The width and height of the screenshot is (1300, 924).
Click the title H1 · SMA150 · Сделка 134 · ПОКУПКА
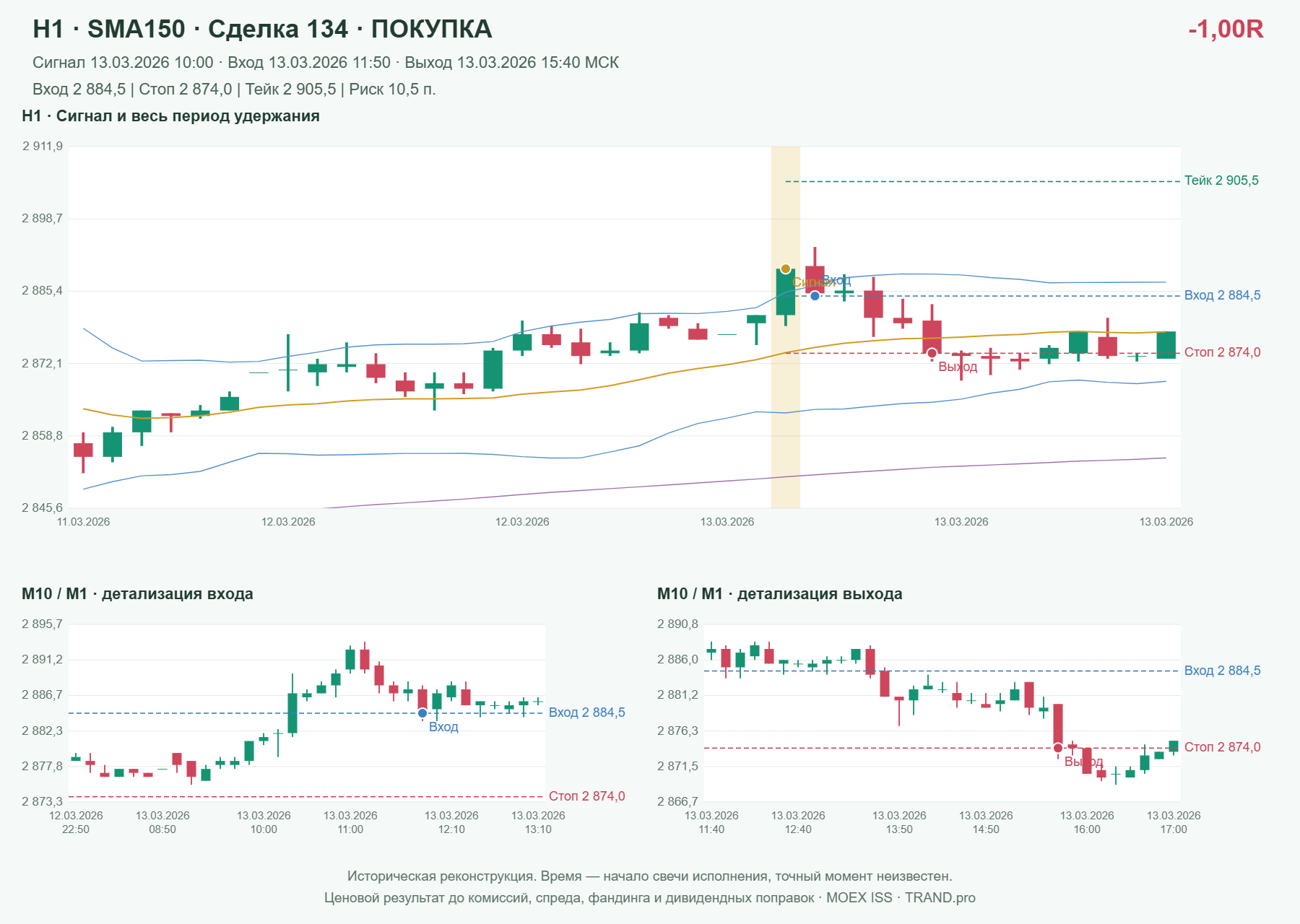(262, 29)
